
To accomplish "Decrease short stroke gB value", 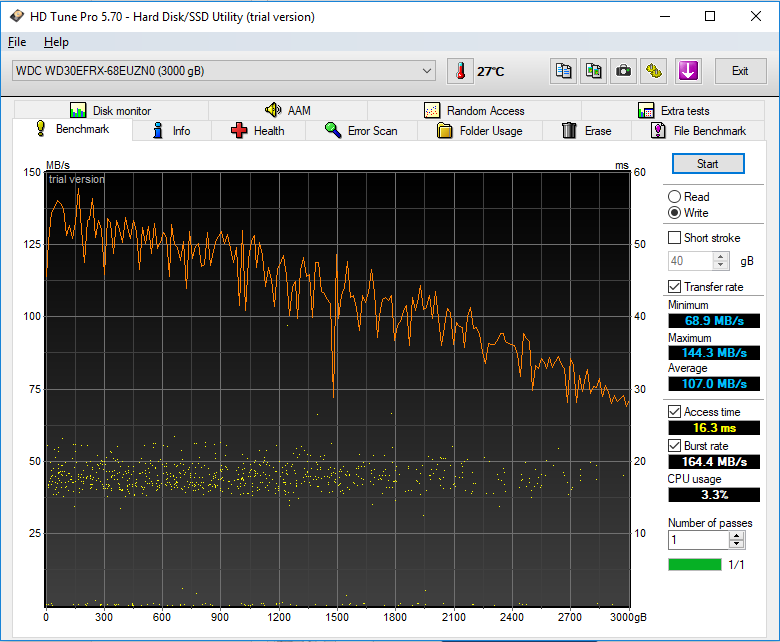I will [720, 265].
